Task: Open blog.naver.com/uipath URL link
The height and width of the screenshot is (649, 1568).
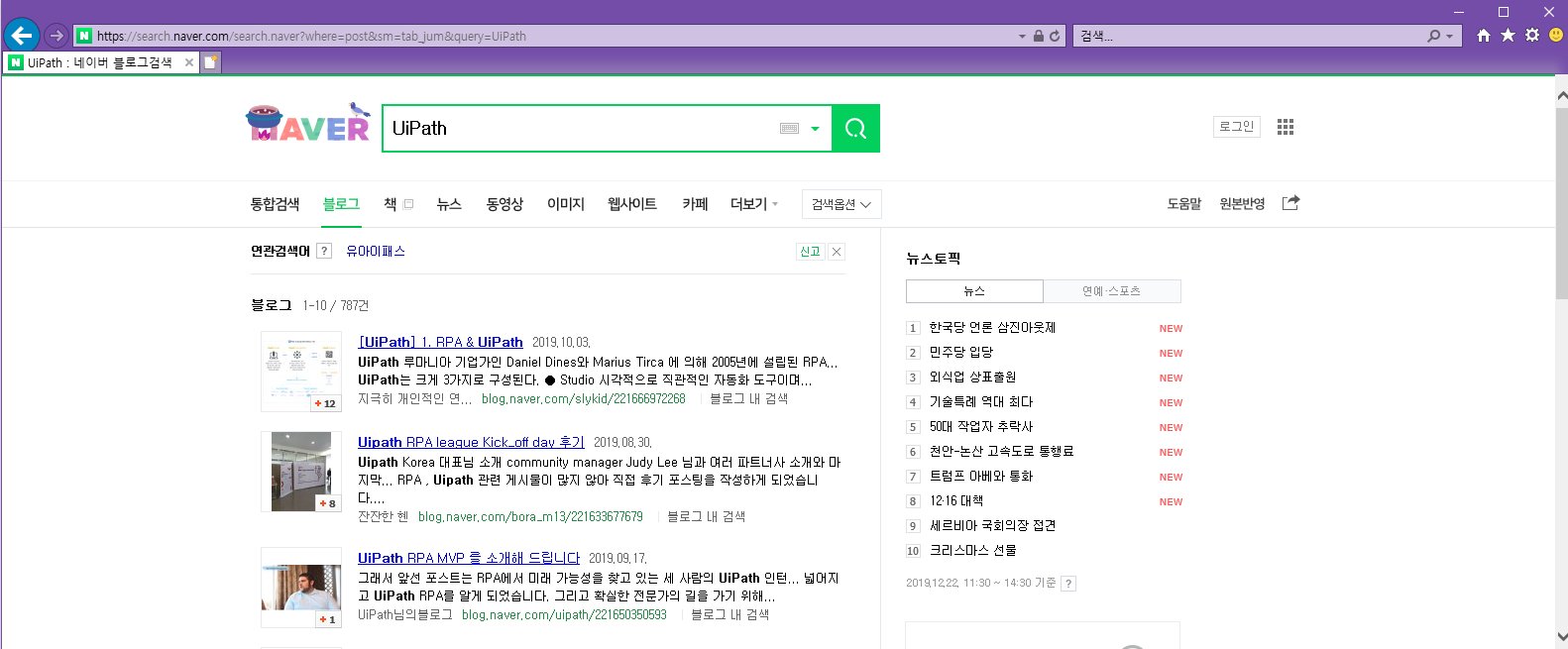Action: [564, 614]
